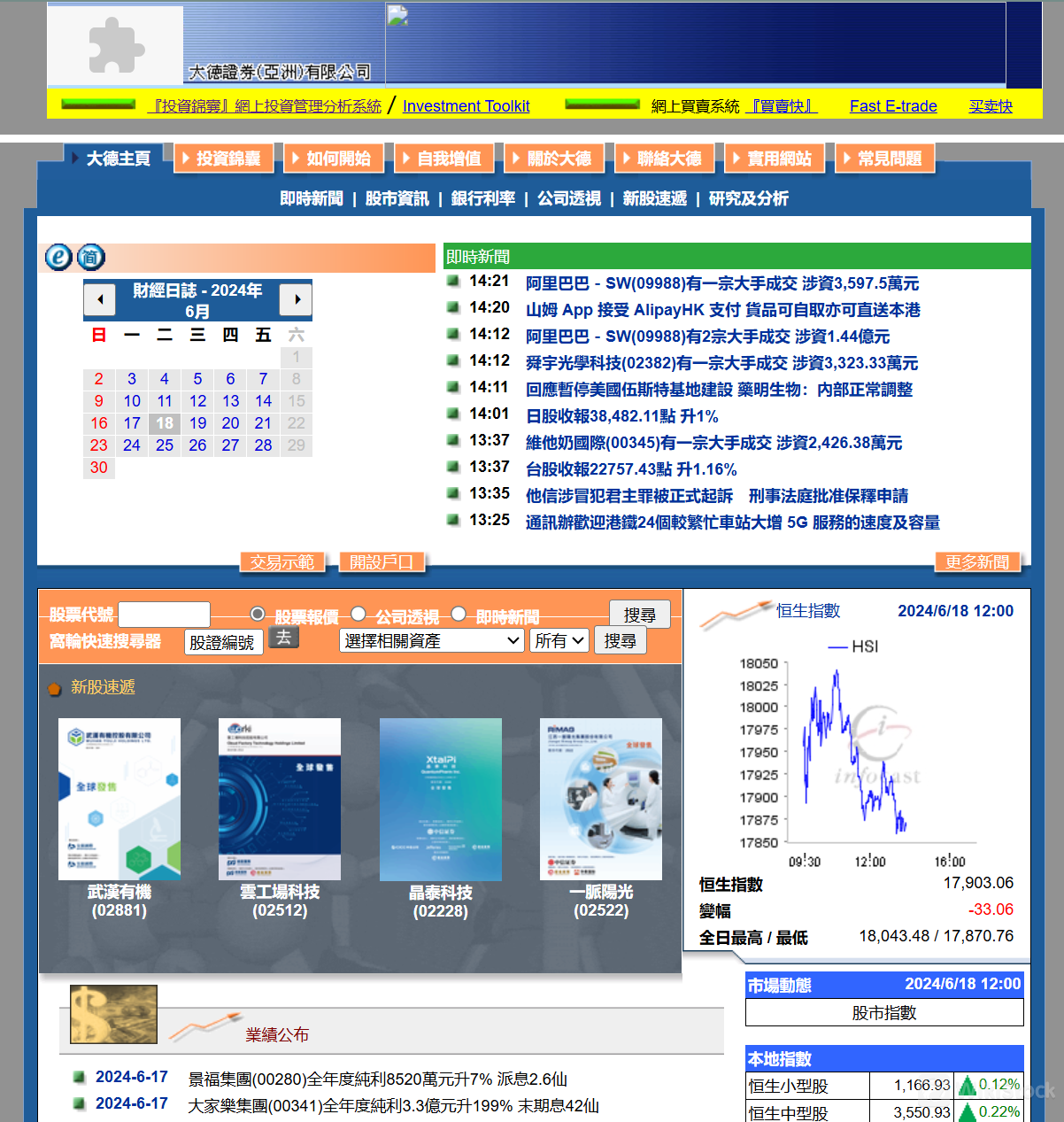The height and width of the screenshot is (1122, 1064).
Task: Open the 14:20 山姆 App AlipayHK news
Action: click(723, 310)
